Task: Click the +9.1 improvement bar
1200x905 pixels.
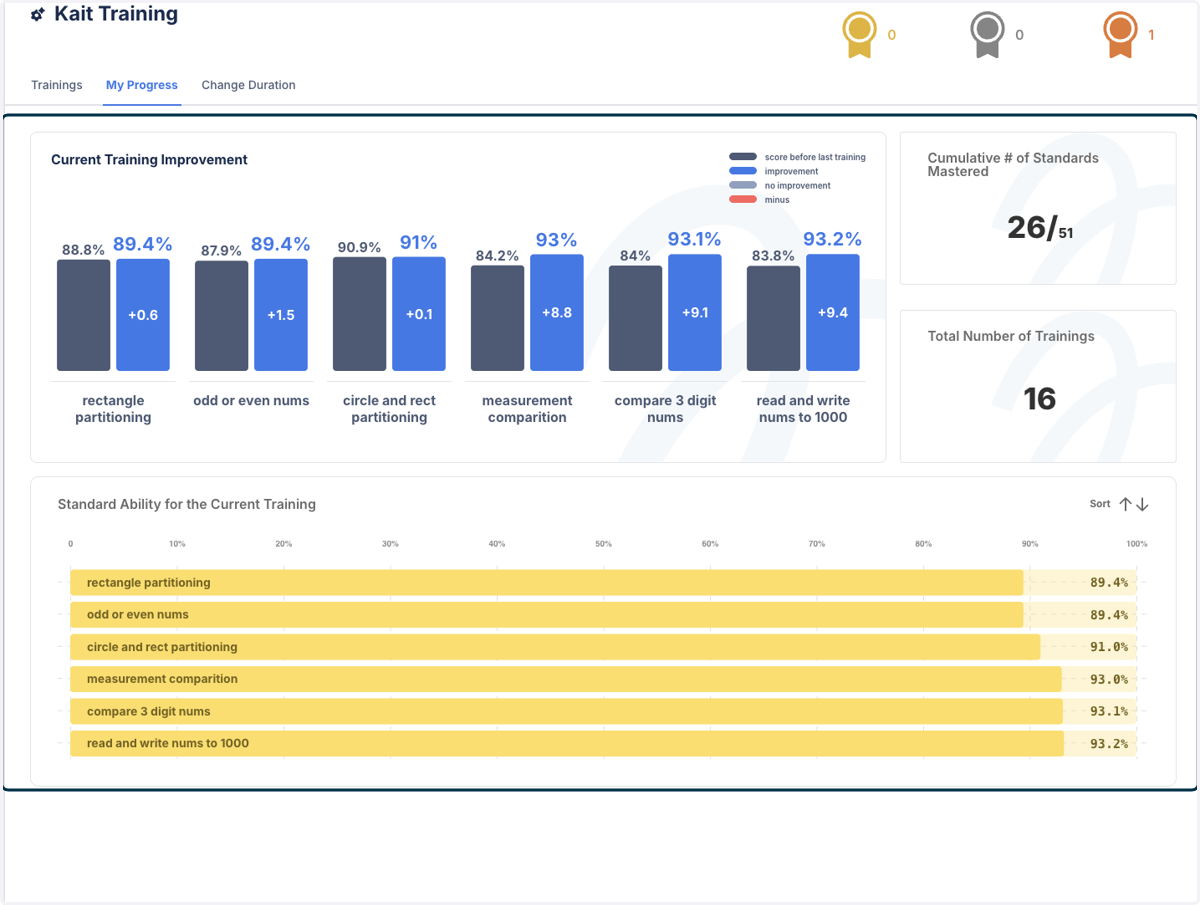Action: [695, 313]
